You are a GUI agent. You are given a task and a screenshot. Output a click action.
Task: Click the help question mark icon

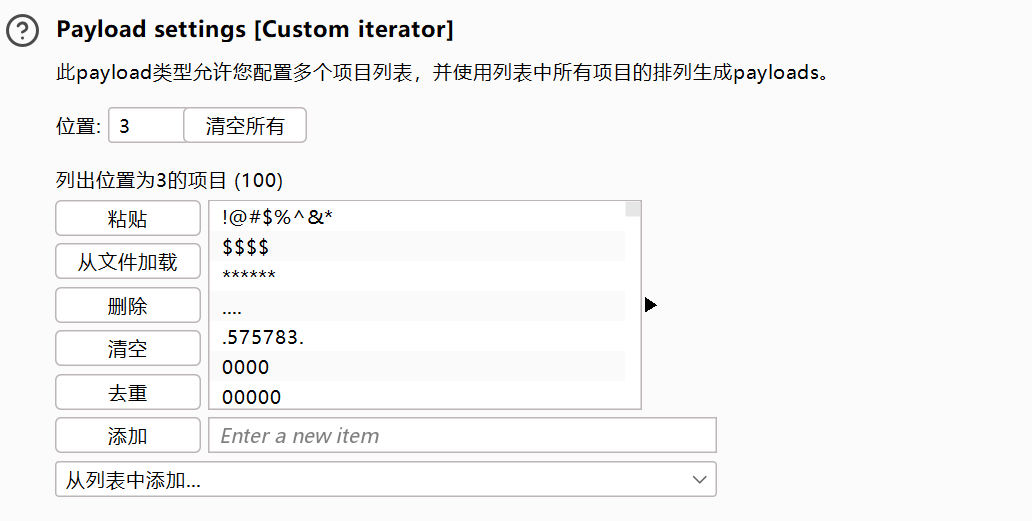pyautogui.click(x=22, y=31)
